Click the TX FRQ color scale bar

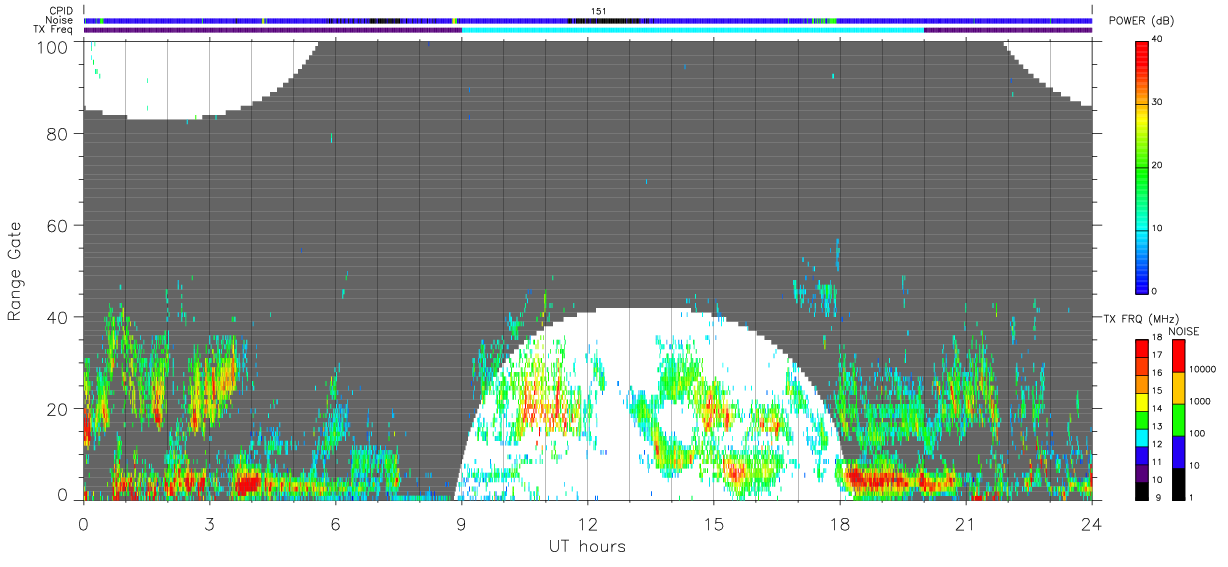[1141, 420]
